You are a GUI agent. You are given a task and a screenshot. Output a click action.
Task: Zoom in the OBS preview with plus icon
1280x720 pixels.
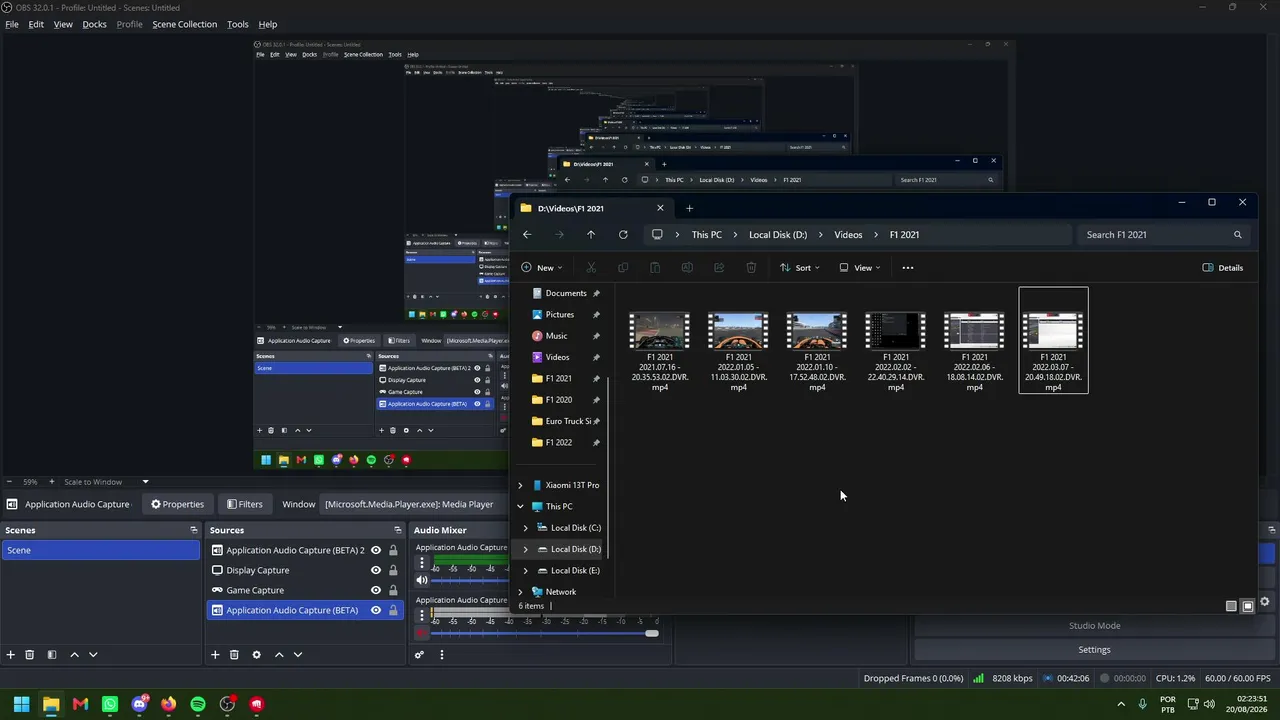tap(51, 482)
